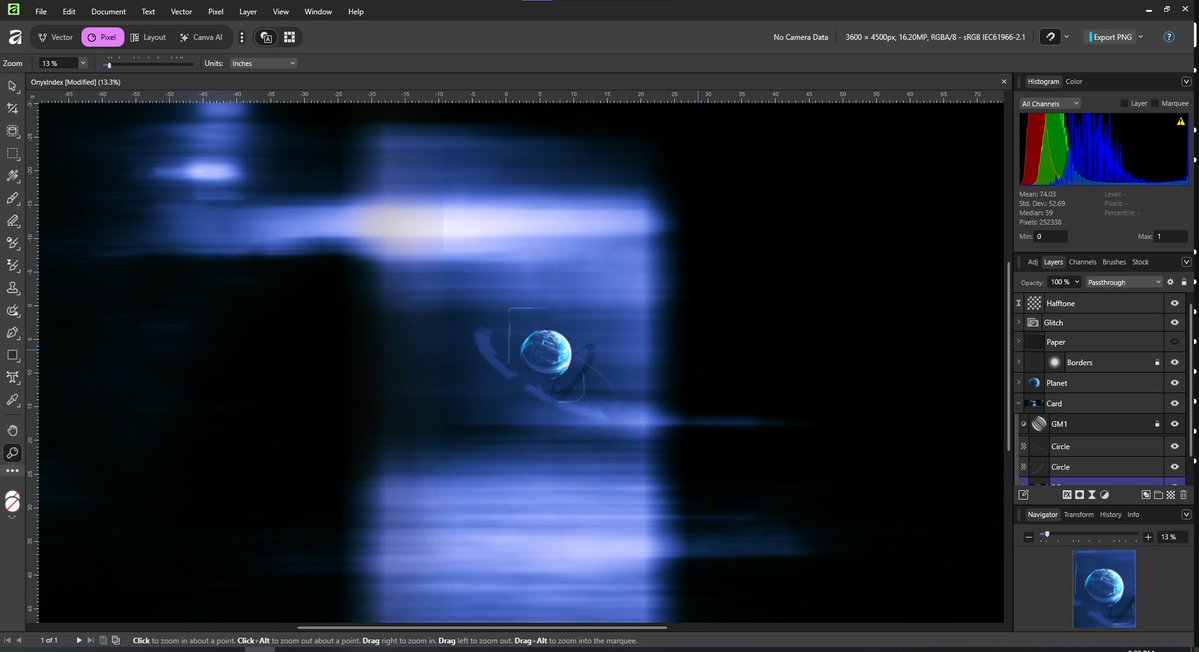Select the Move tool
This screenshot has height=652, width=1199.
[x=13, y=86]
